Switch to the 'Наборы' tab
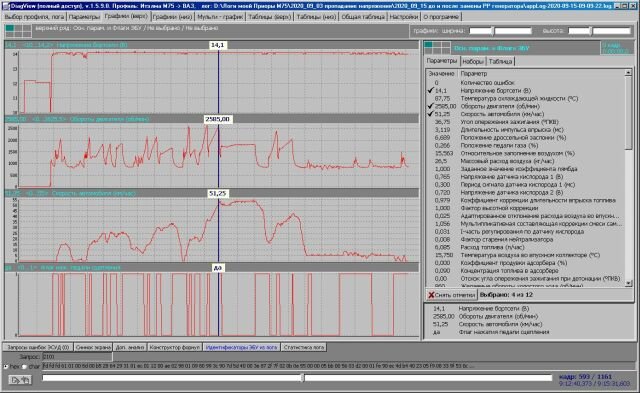The height and width of the screenshot is (393, 640). pyautogui.click(x=473, y=62)
